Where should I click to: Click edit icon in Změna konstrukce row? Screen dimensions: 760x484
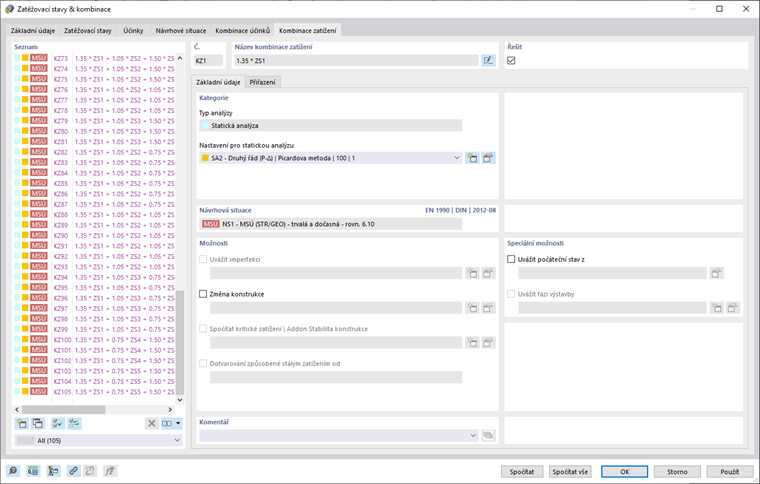coord(488,308)
